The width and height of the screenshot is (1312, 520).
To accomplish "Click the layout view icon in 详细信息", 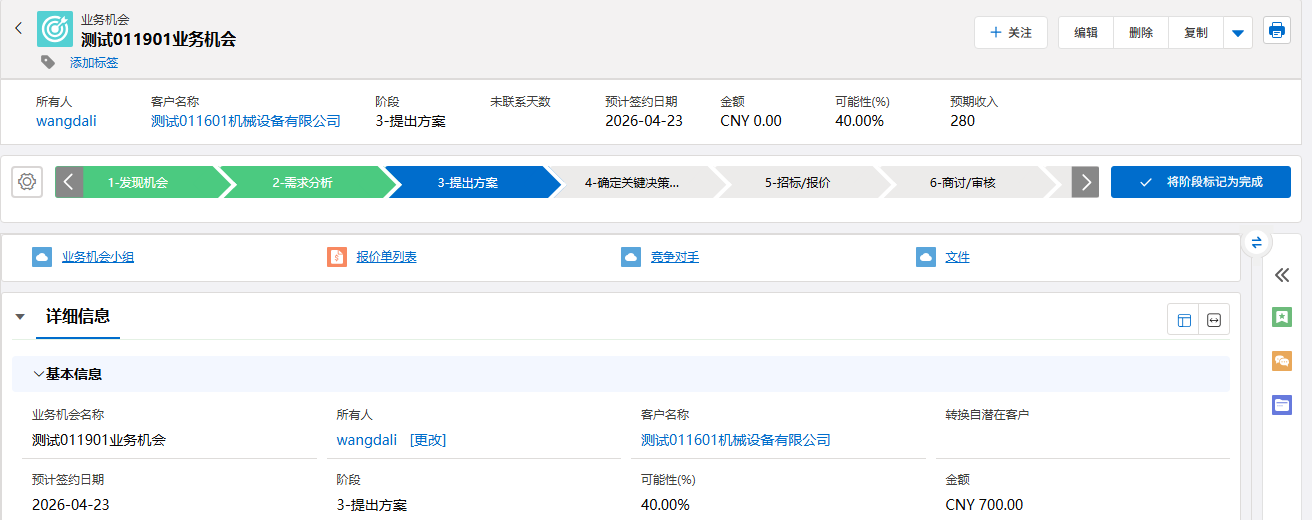I will (x=1184, y=320).
